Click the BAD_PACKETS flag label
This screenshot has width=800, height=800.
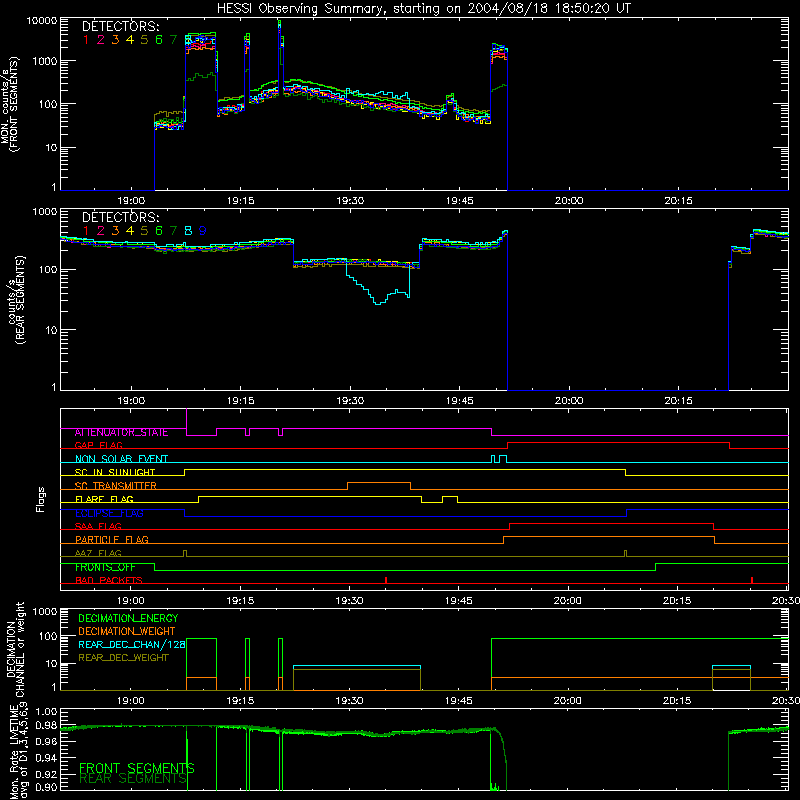point(109,580)
